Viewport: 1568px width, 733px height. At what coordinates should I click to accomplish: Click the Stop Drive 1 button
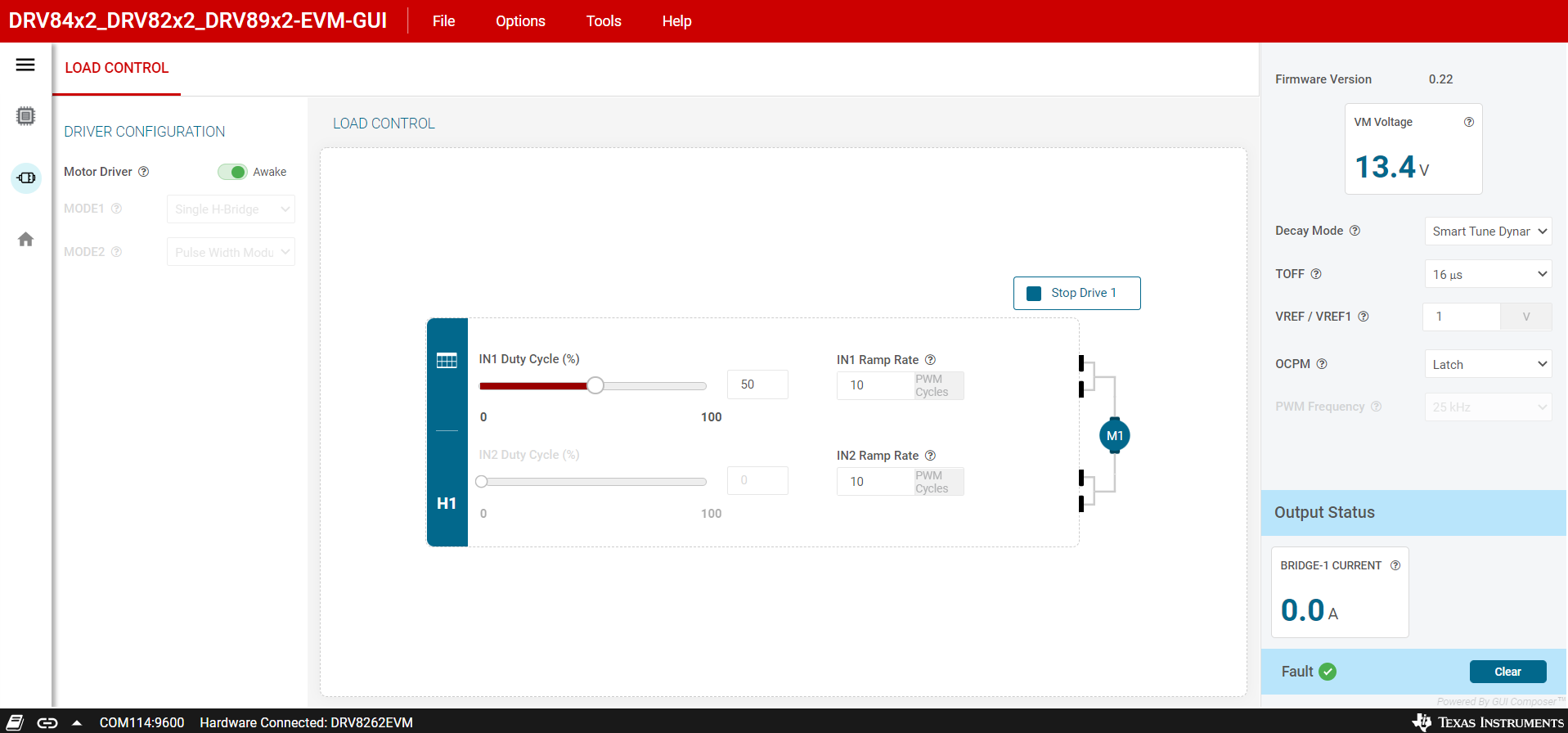tap(1076, 293)
